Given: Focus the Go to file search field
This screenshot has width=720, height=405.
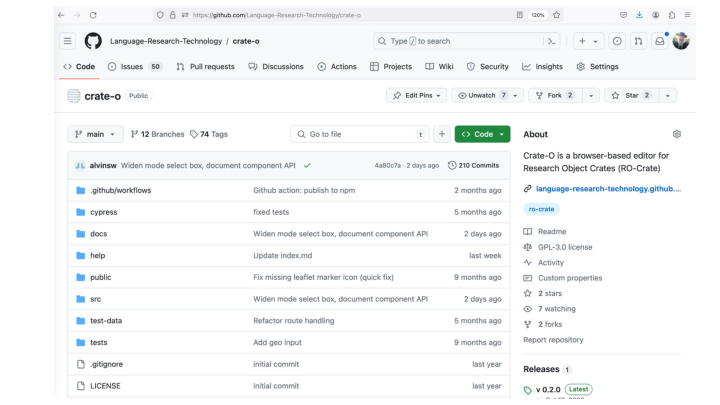Looking at the screenshot, I should (360, 134).
